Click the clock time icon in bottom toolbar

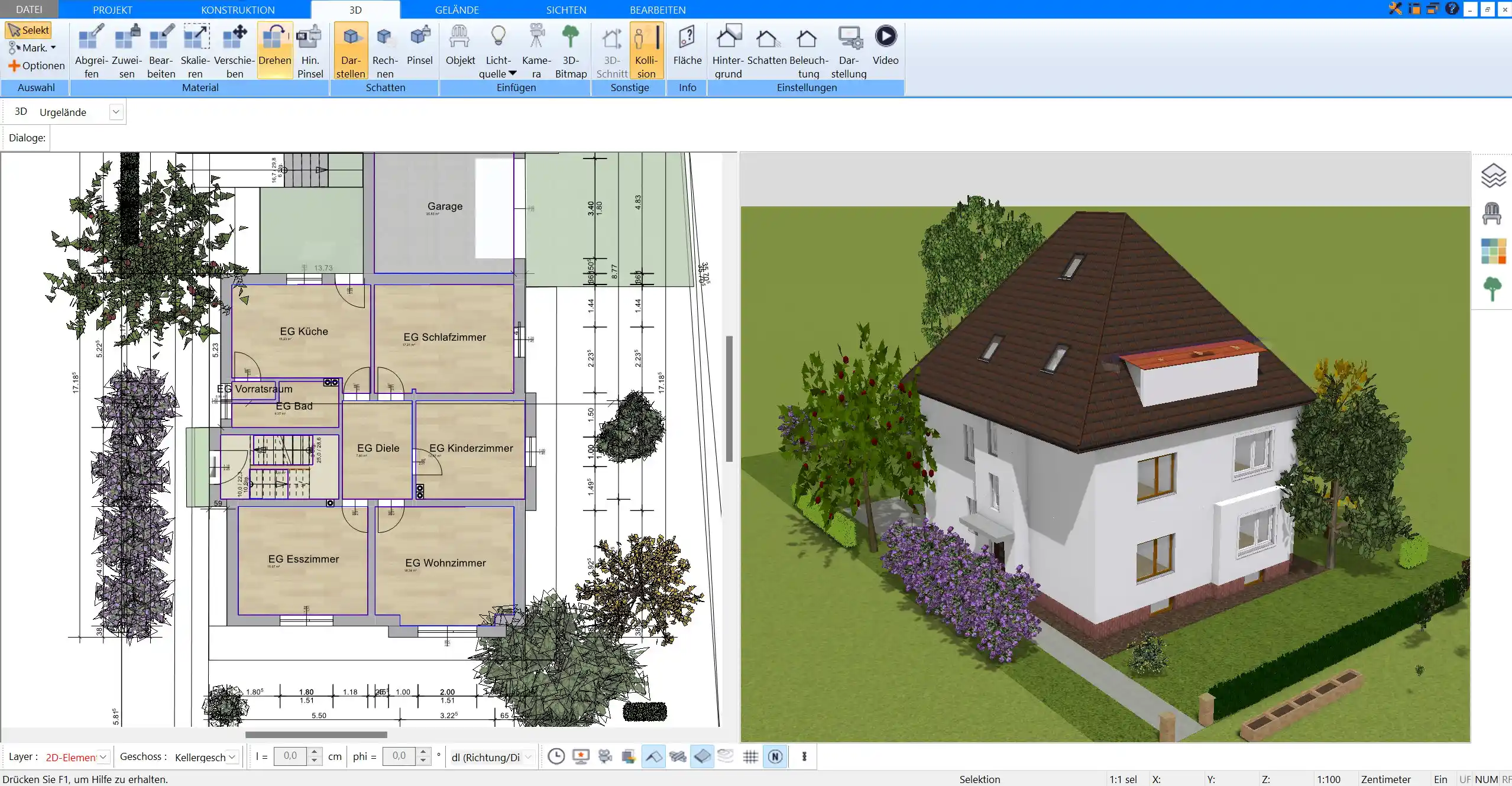(x=556, y=756)
